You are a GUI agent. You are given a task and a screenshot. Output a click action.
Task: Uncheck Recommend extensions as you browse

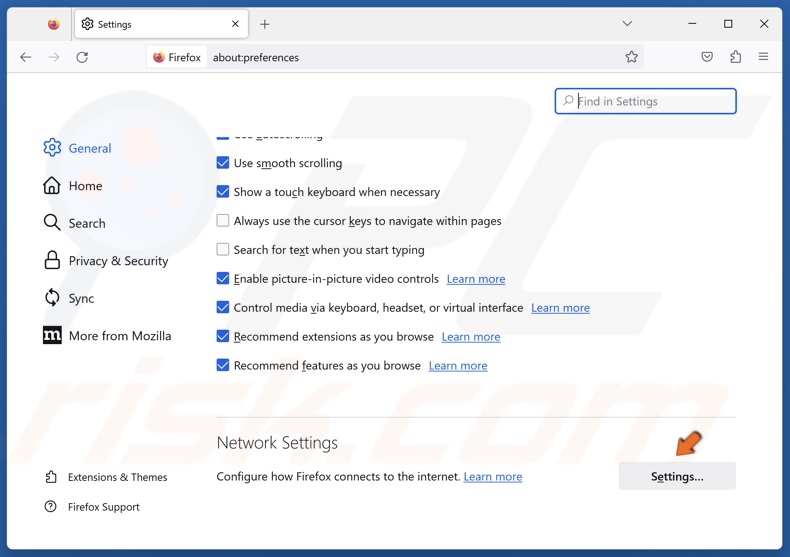pyautogui.click(x=223, y=336)
